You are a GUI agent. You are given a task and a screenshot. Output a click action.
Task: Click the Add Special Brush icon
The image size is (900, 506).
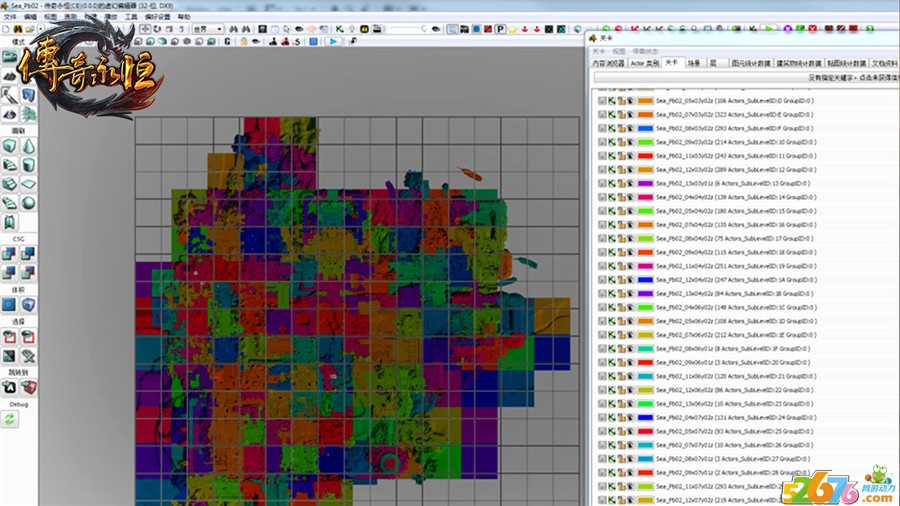[10, 305]
